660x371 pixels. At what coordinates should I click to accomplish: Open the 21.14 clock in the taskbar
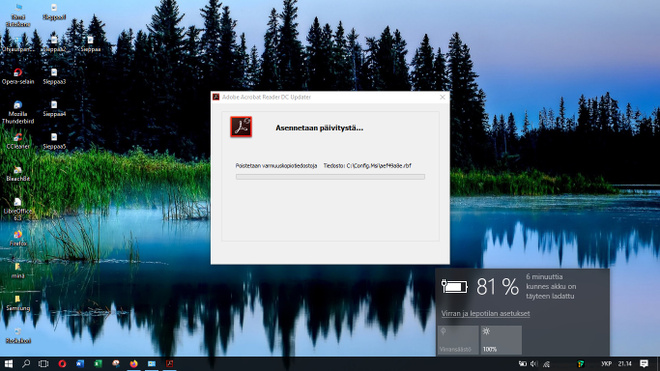(625, 364)
